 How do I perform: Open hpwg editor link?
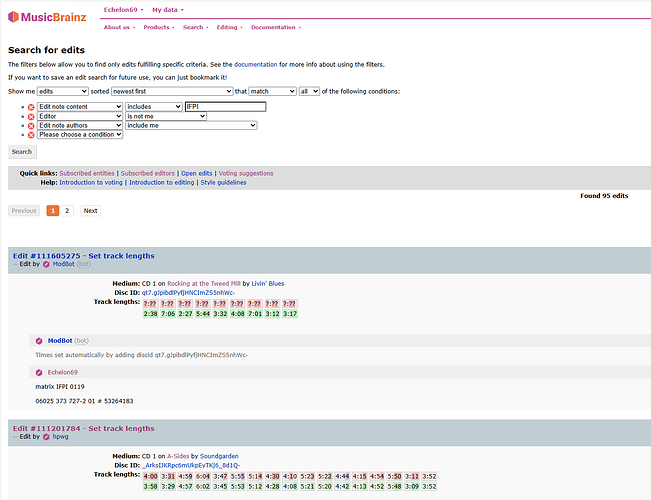(61, 437)
